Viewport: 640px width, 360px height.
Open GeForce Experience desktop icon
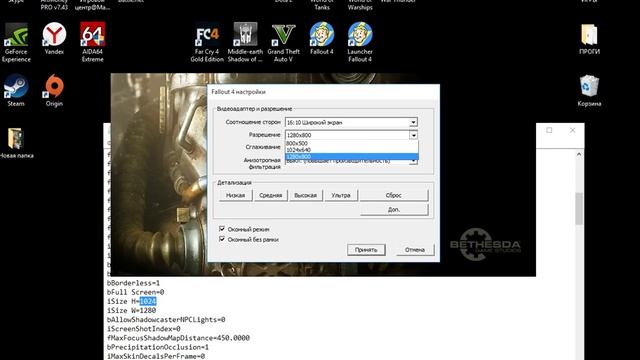pyautogui.click(x=16, y=42)
